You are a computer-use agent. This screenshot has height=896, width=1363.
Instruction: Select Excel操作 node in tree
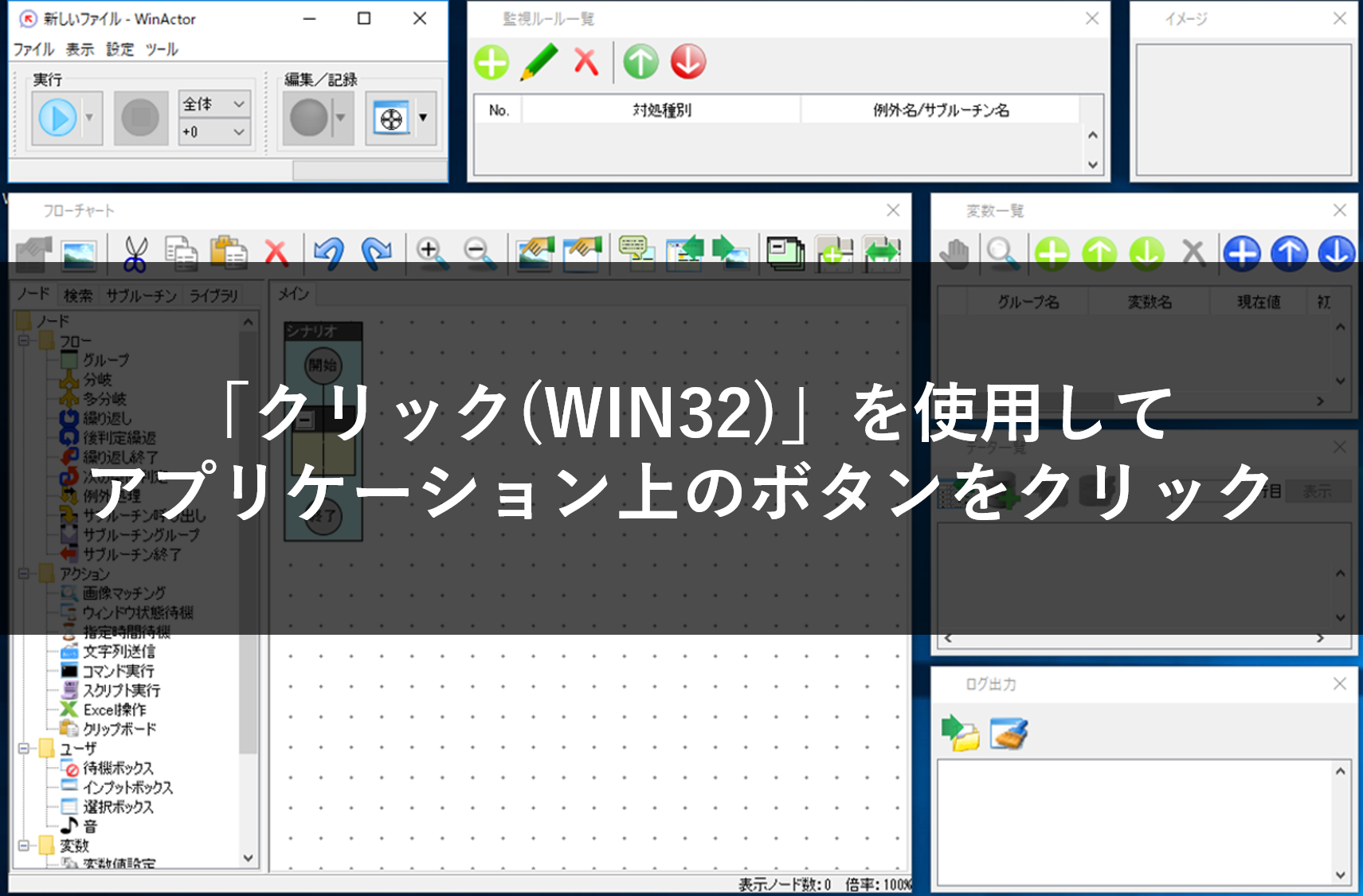115,709
